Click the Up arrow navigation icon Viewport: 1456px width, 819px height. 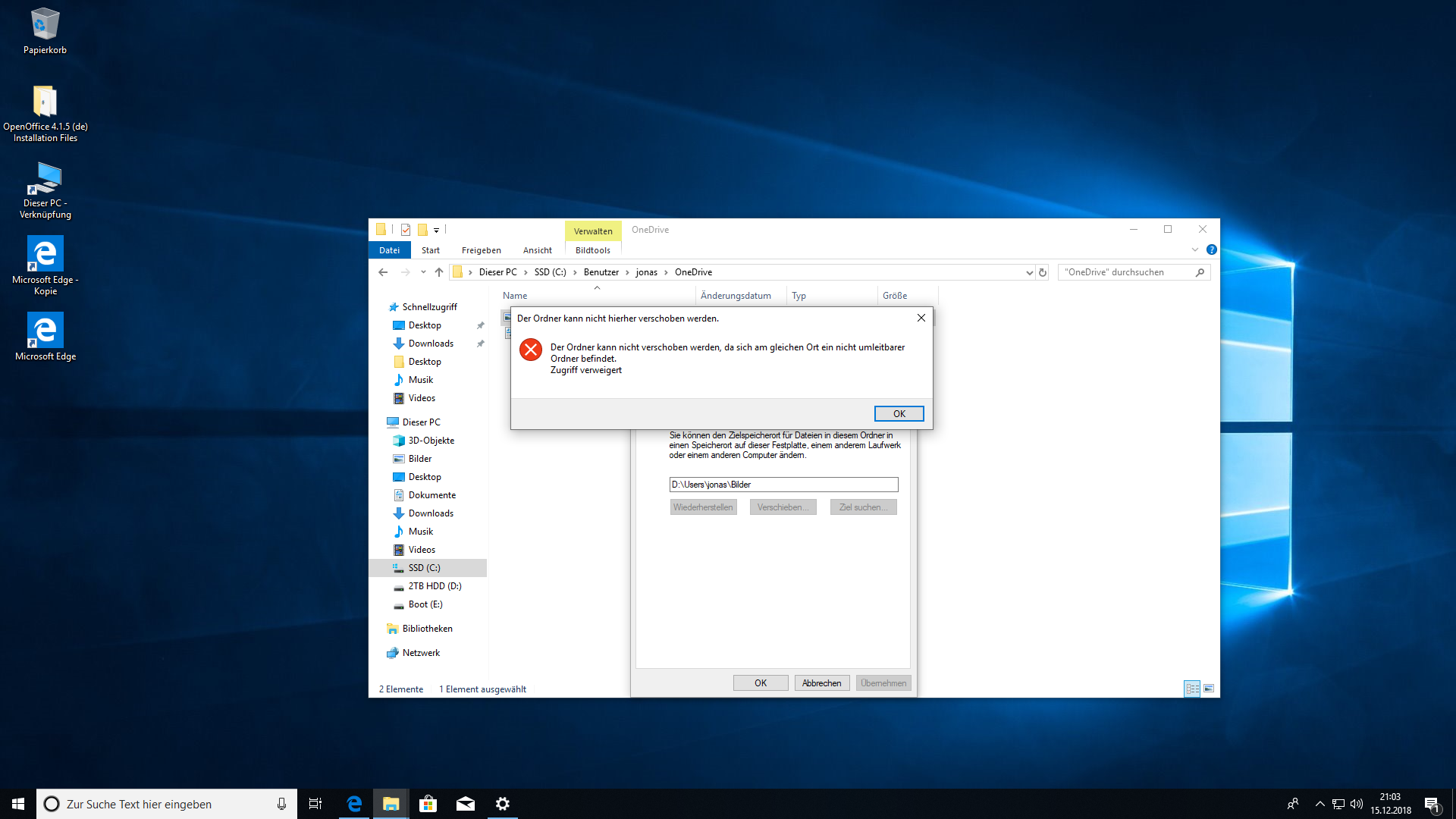(x=439, y=272)
